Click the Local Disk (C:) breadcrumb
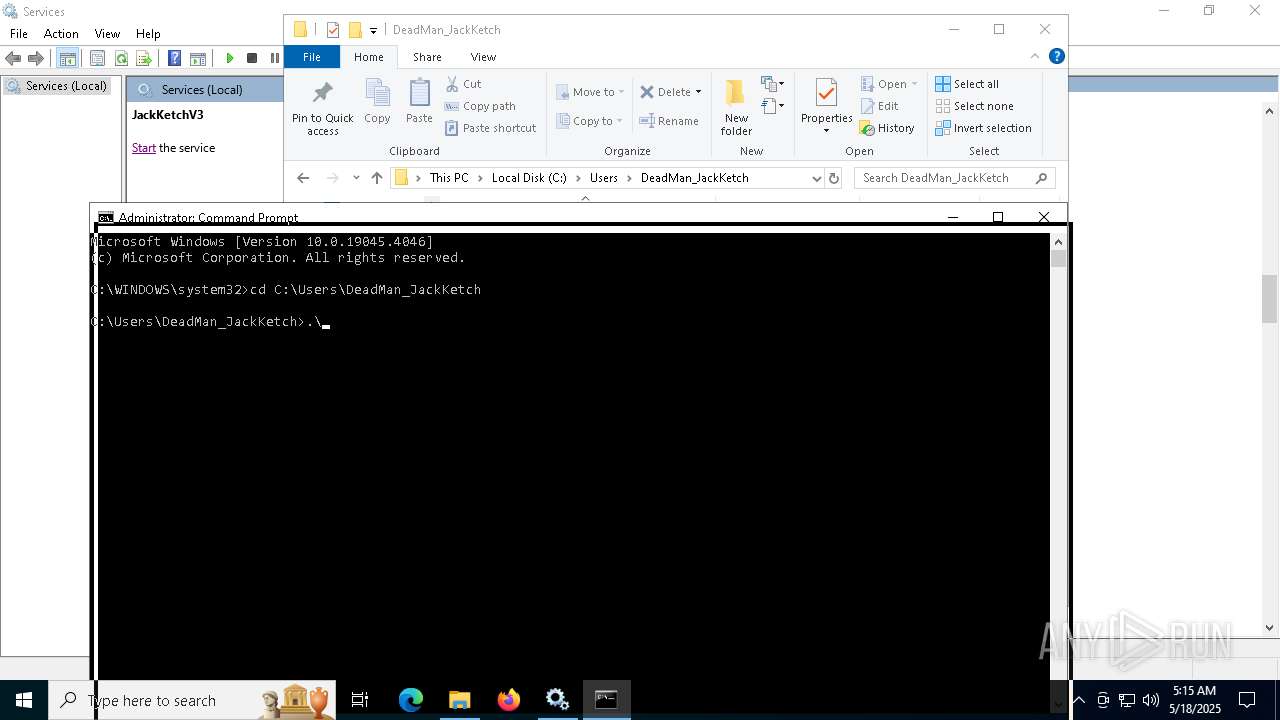Screen dimensions: 1280x720 coord(529,178)
